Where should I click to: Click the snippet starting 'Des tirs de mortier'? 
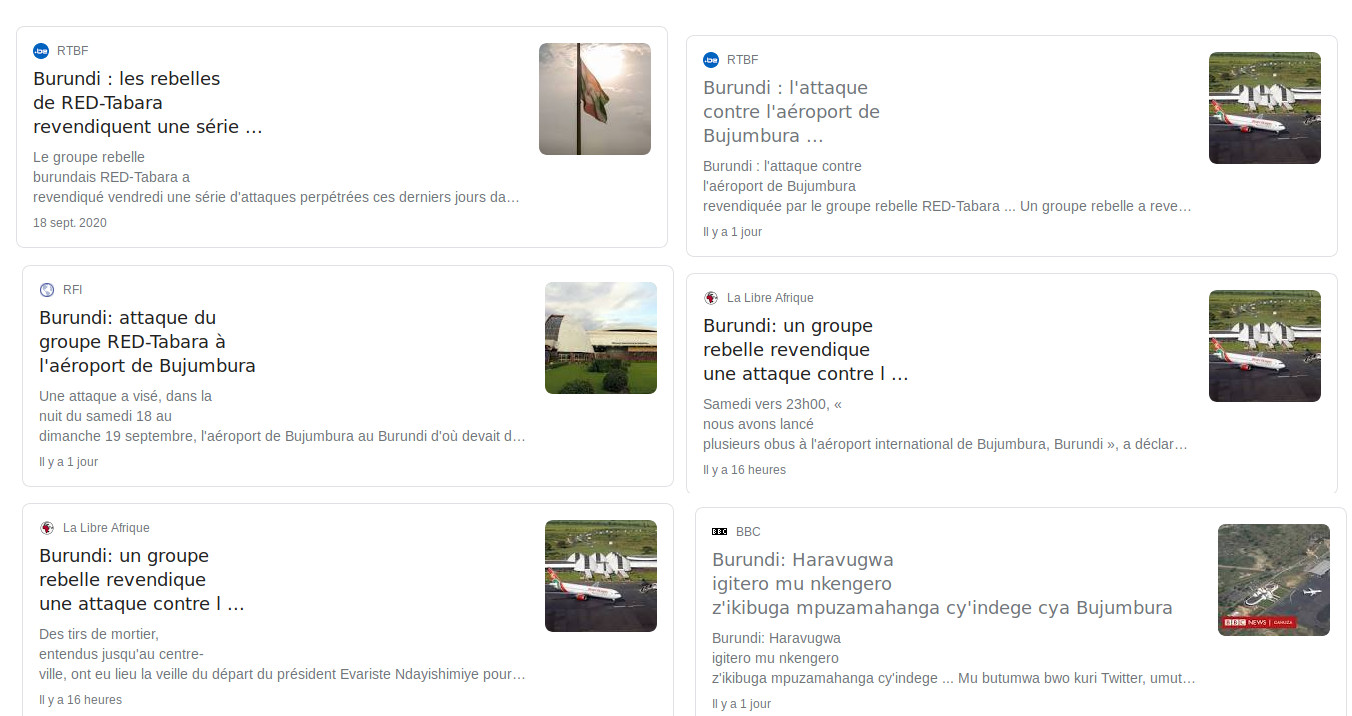283,654
